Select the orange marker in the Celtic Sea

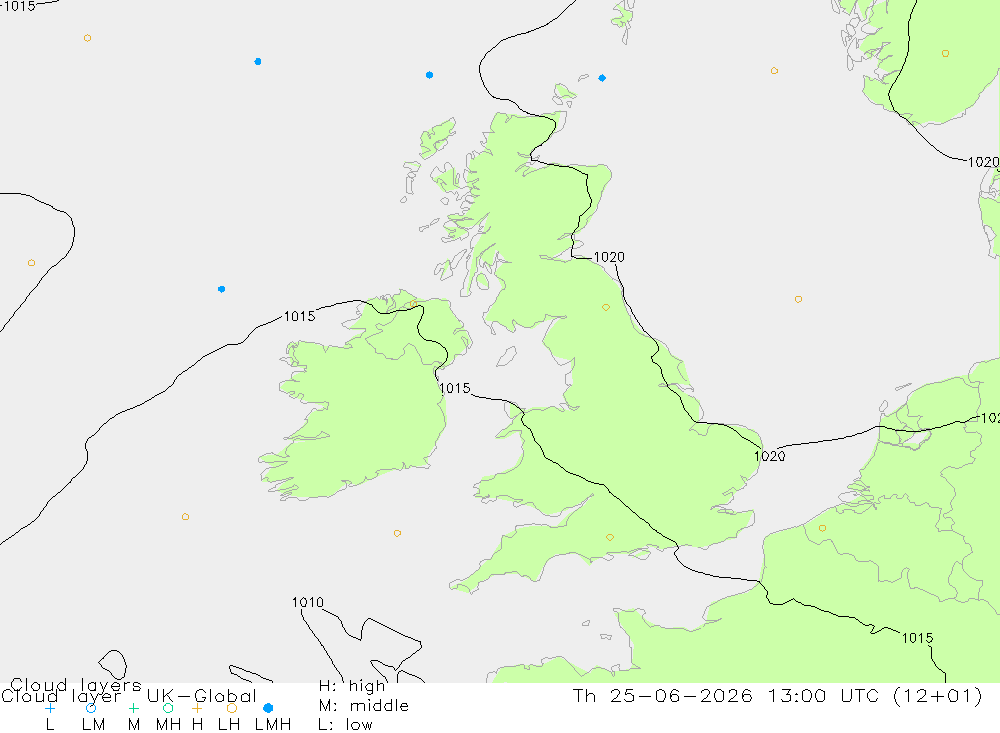[x=397, y=533]
